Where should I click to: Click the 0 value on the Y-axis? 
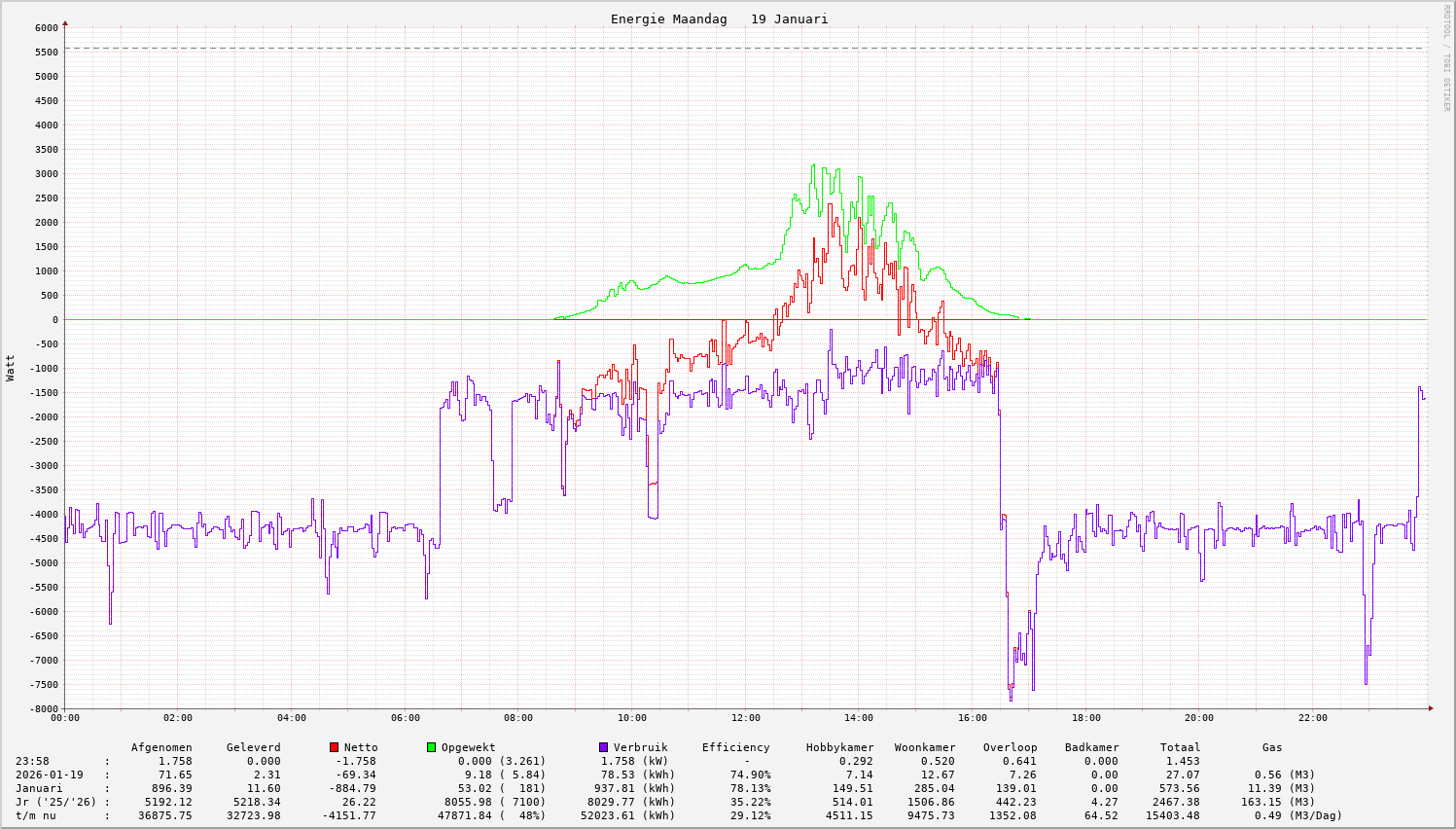pos(54,320)
